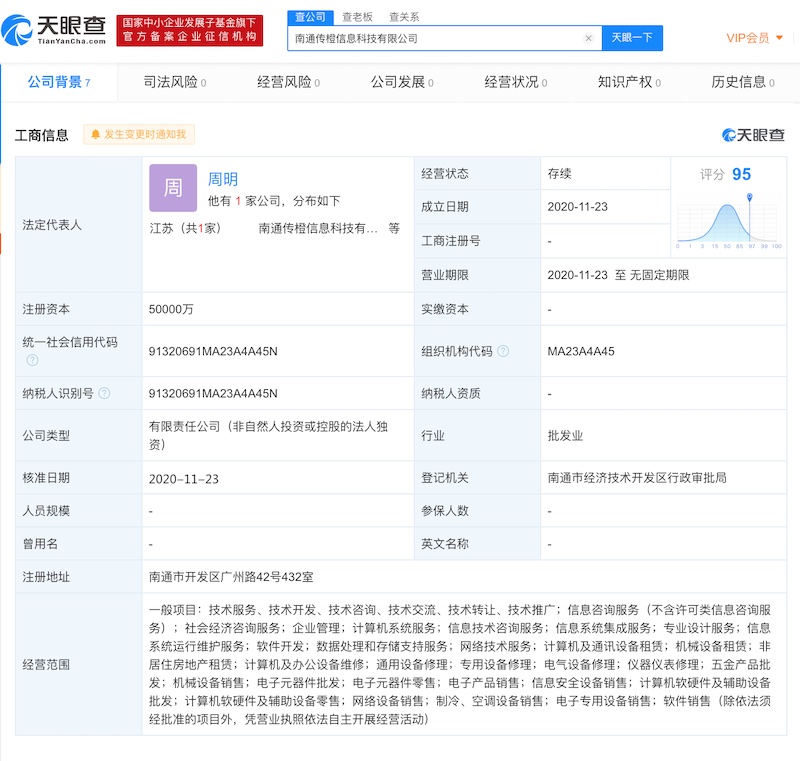Click help icon next to 统一社会信用代码
The width and height of the screenshot is (800, 761).
coord(32,360)
